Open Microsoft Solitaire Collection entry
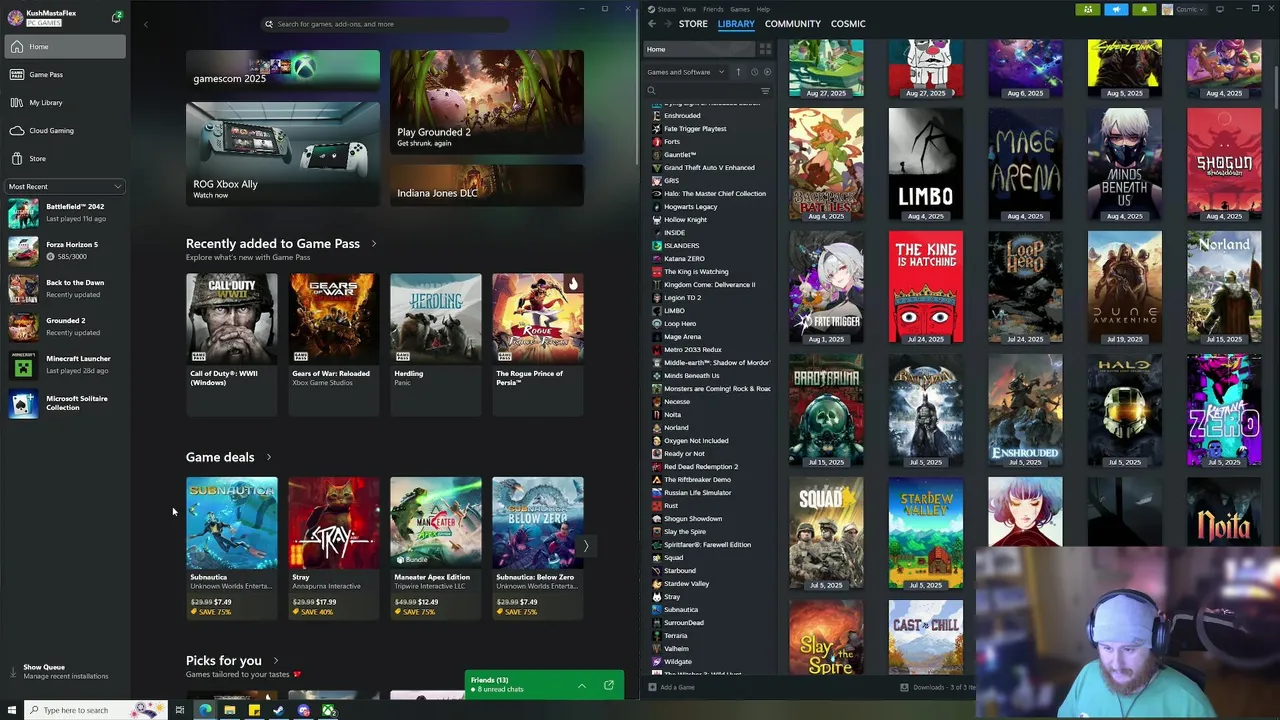 [63, 403]
